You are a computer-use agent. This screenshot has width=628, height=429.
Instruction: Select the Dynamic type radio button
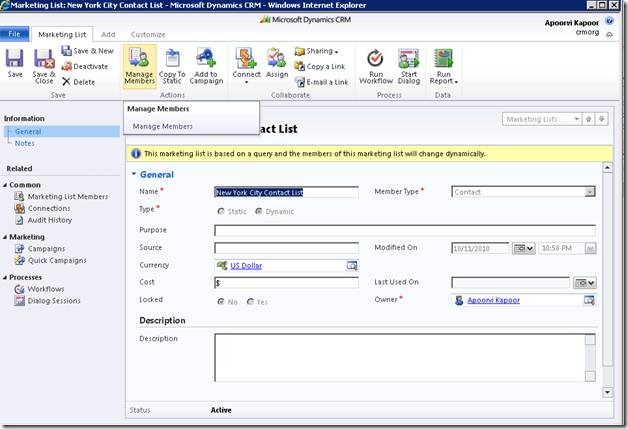tap(259, 211)
